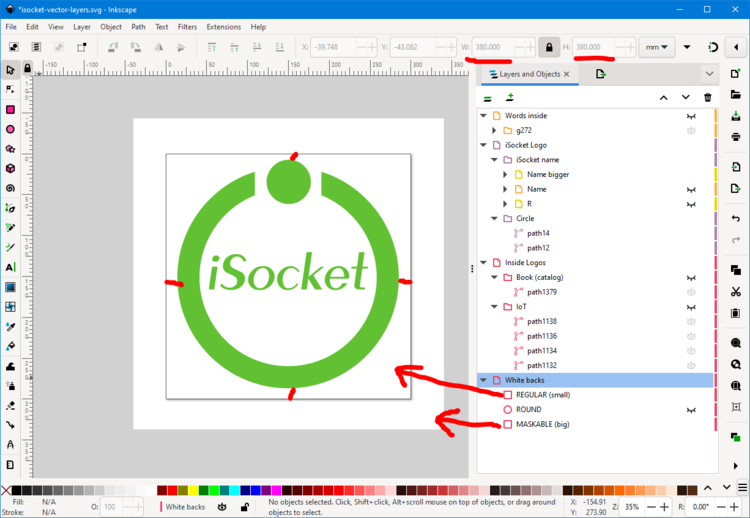Screen dimensions: 750x518
Task: Toggle visibility of R layer
Action: [x=691, y=204]
